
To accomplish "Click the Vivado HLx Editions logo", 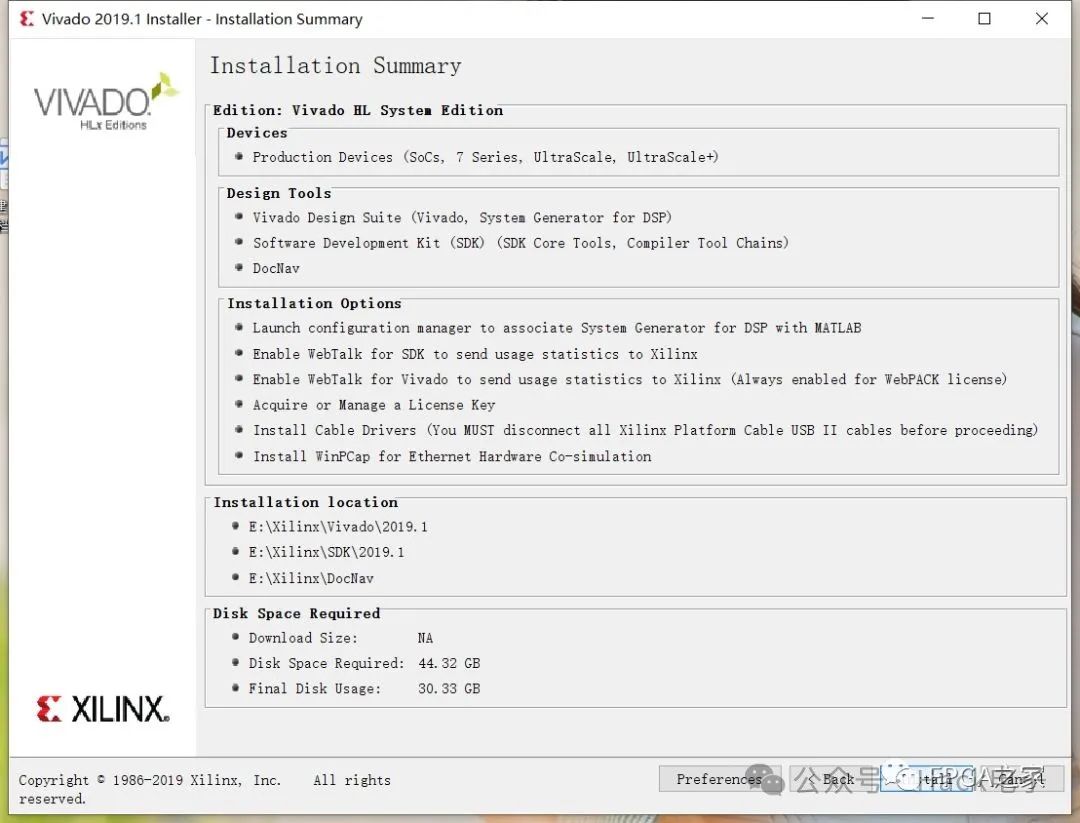I will tap(105, 101).
